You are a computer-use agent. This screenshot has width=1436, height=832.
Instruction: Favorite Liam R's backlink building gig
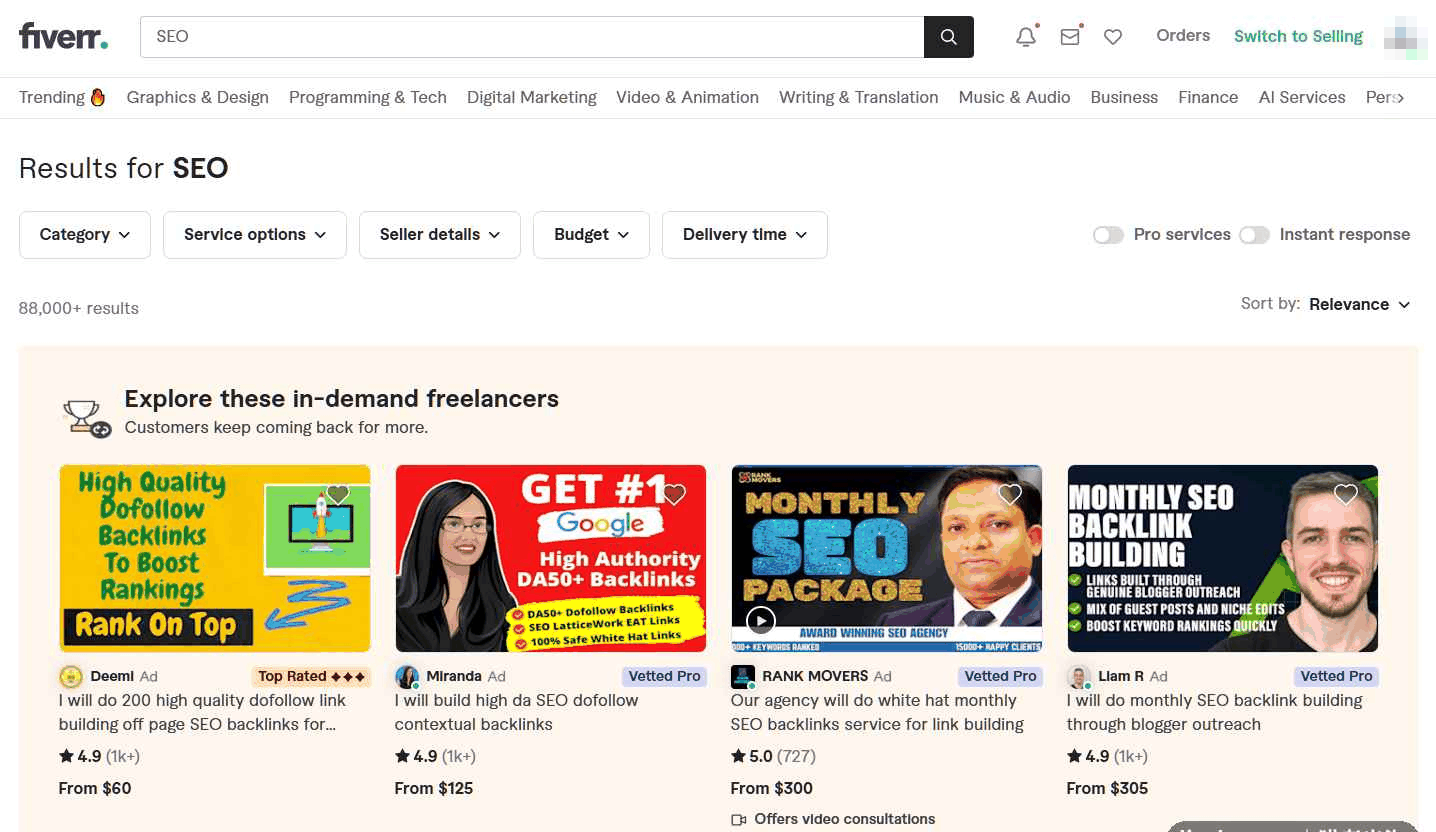point(1346,494)
